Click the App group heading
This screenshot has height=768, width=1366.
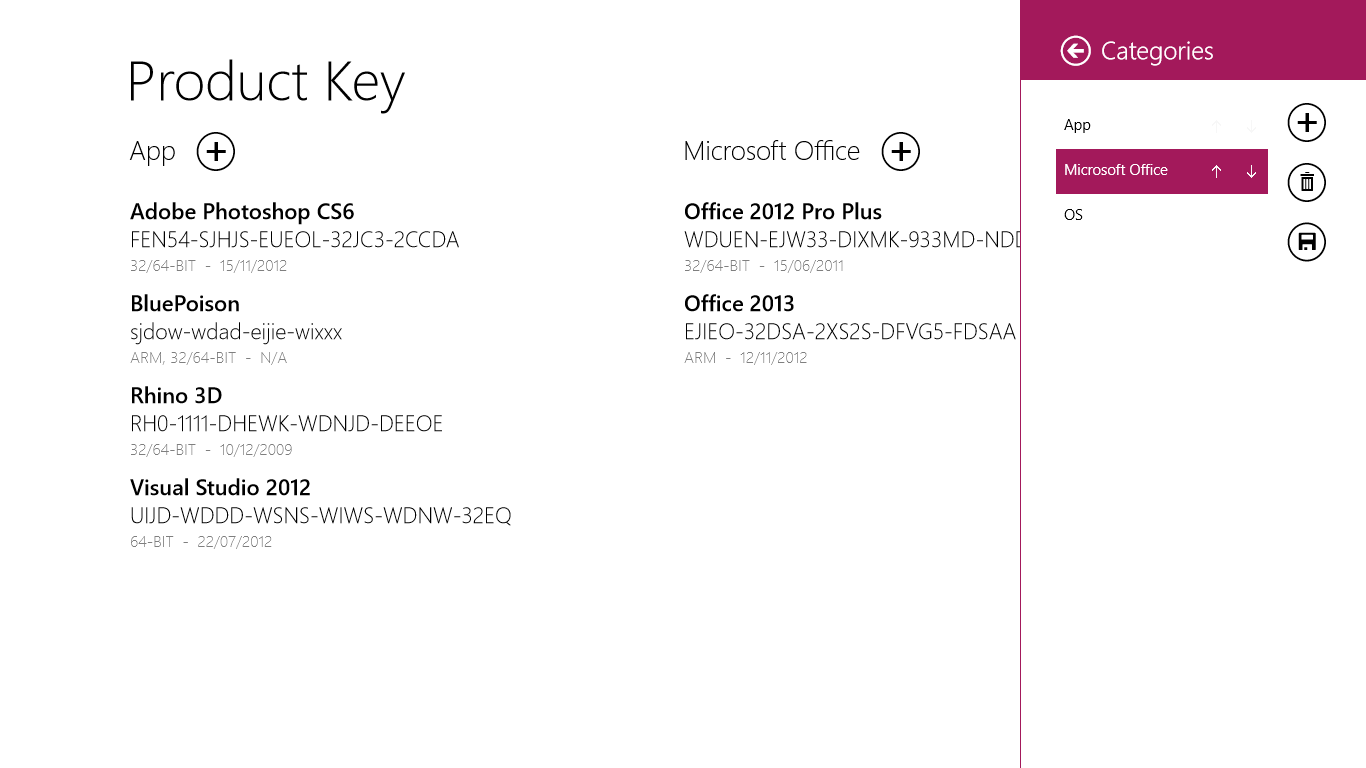pyautogui.click(x=153, y=152)
